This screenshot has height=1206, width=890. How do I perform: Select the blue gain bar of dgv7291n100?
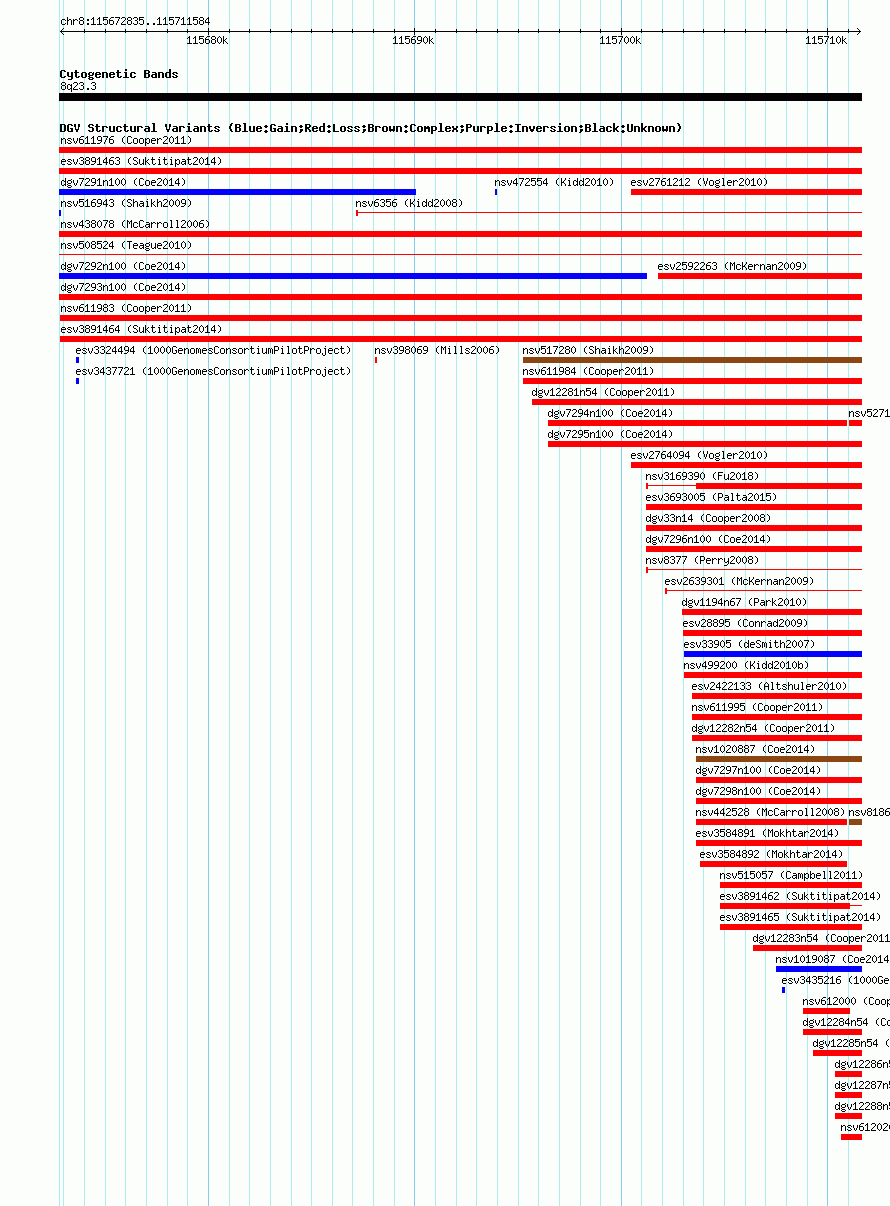click(x=238, y=192)
